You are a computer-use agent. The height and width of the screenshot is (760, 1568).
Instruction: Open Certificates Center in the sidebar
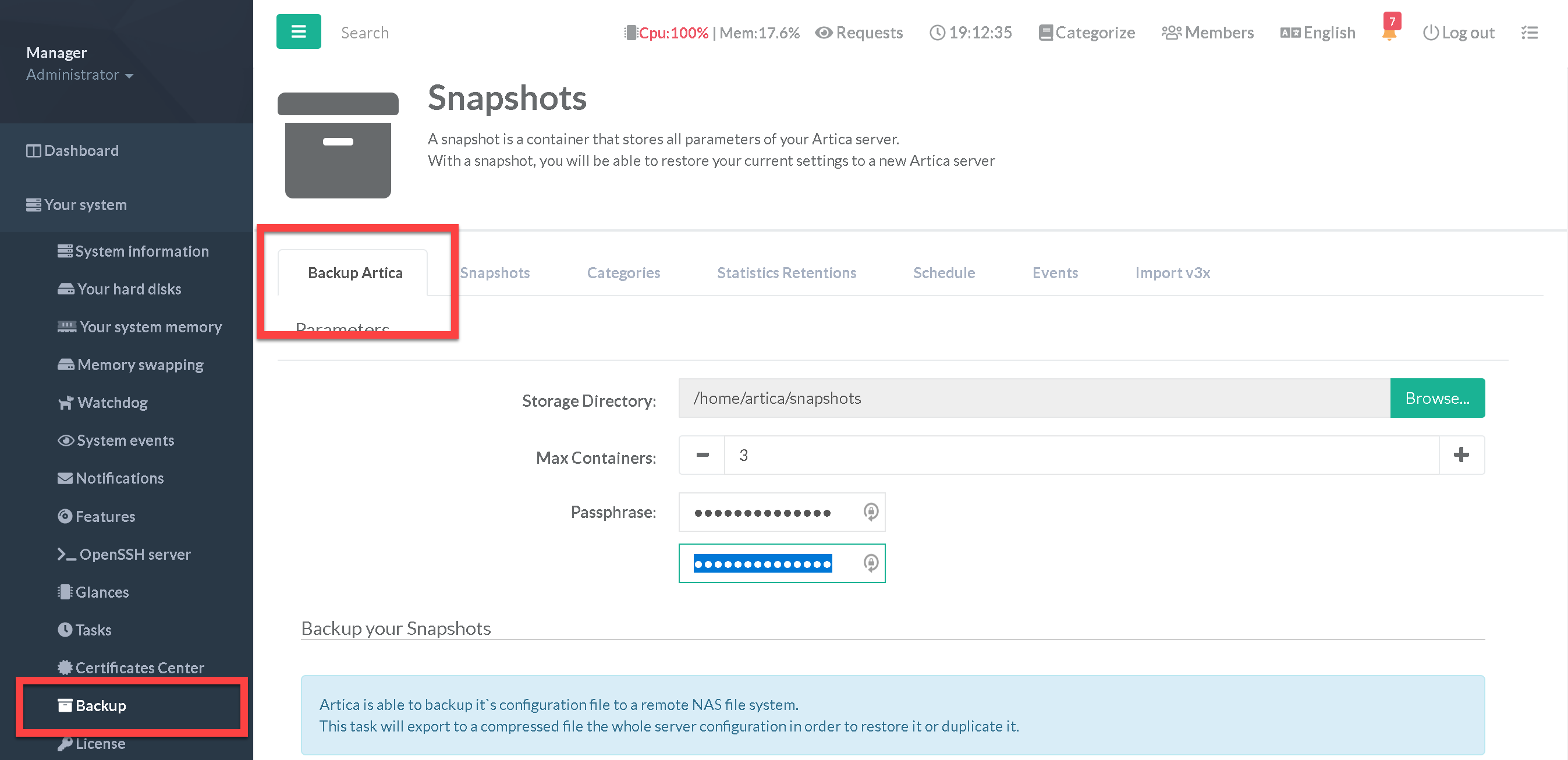point(139,667)
